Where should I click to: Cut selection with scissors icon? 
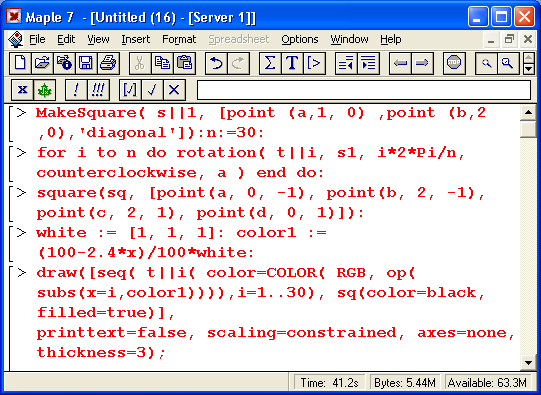(x=140, y=63)
